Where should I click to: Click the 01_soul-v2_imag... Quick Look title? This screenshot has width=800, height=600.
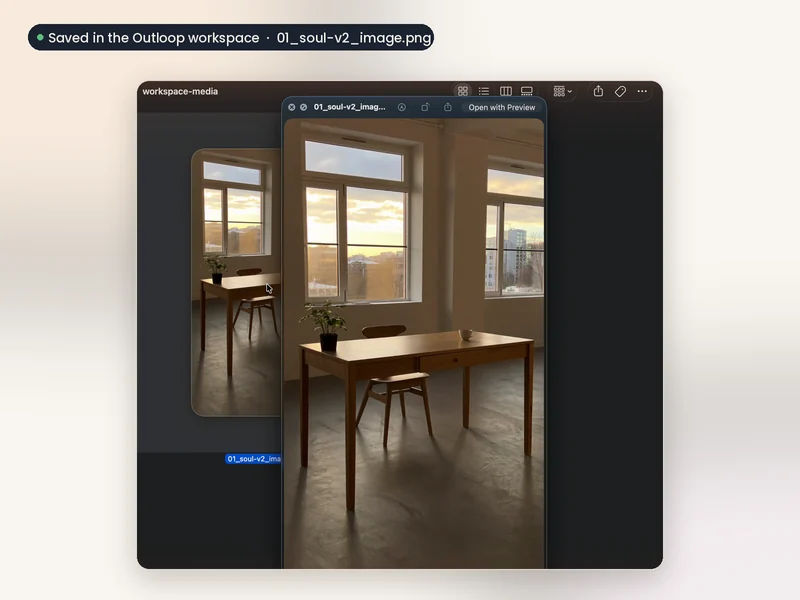click(349, 107)
